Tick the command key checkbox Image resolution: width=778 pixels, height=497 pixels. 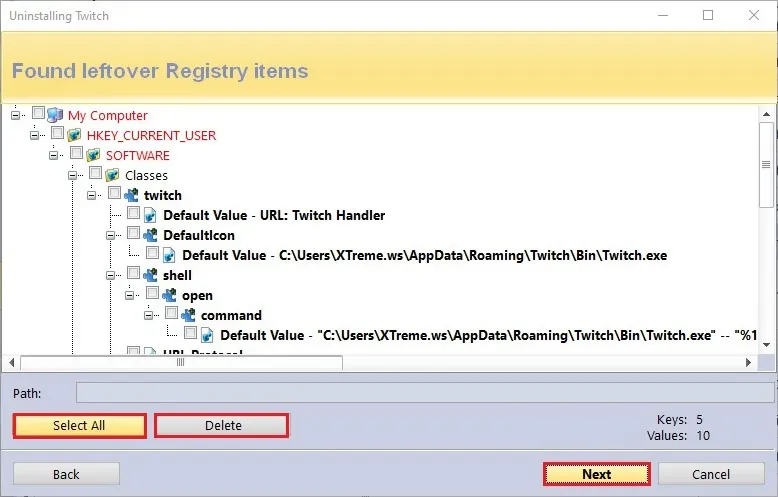click(172, 312)
